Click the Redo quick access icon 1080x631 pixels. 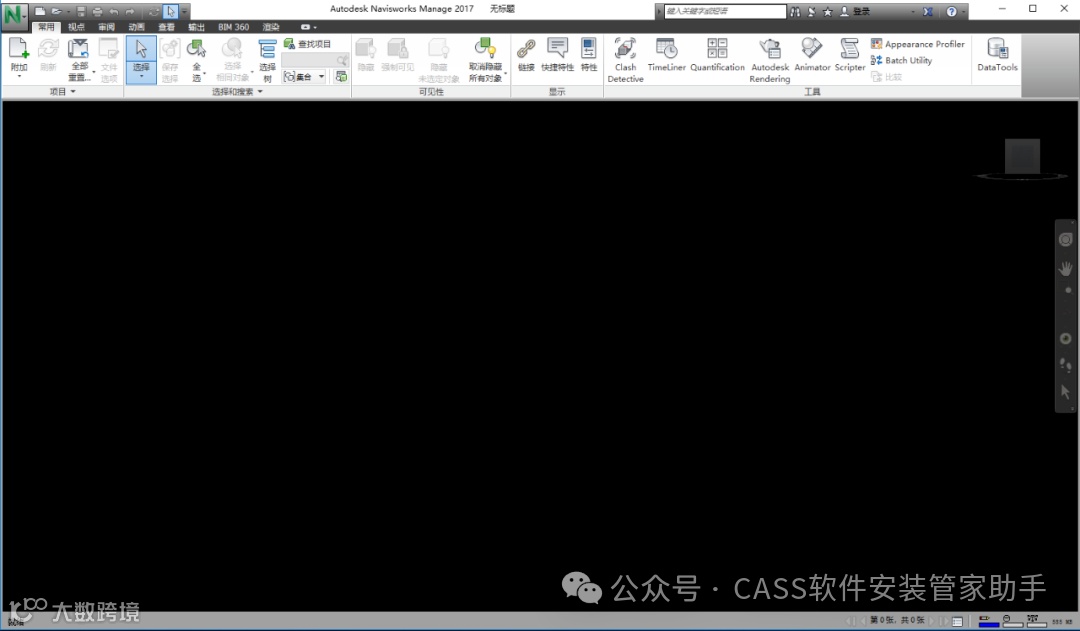click(x=129, y=12)
